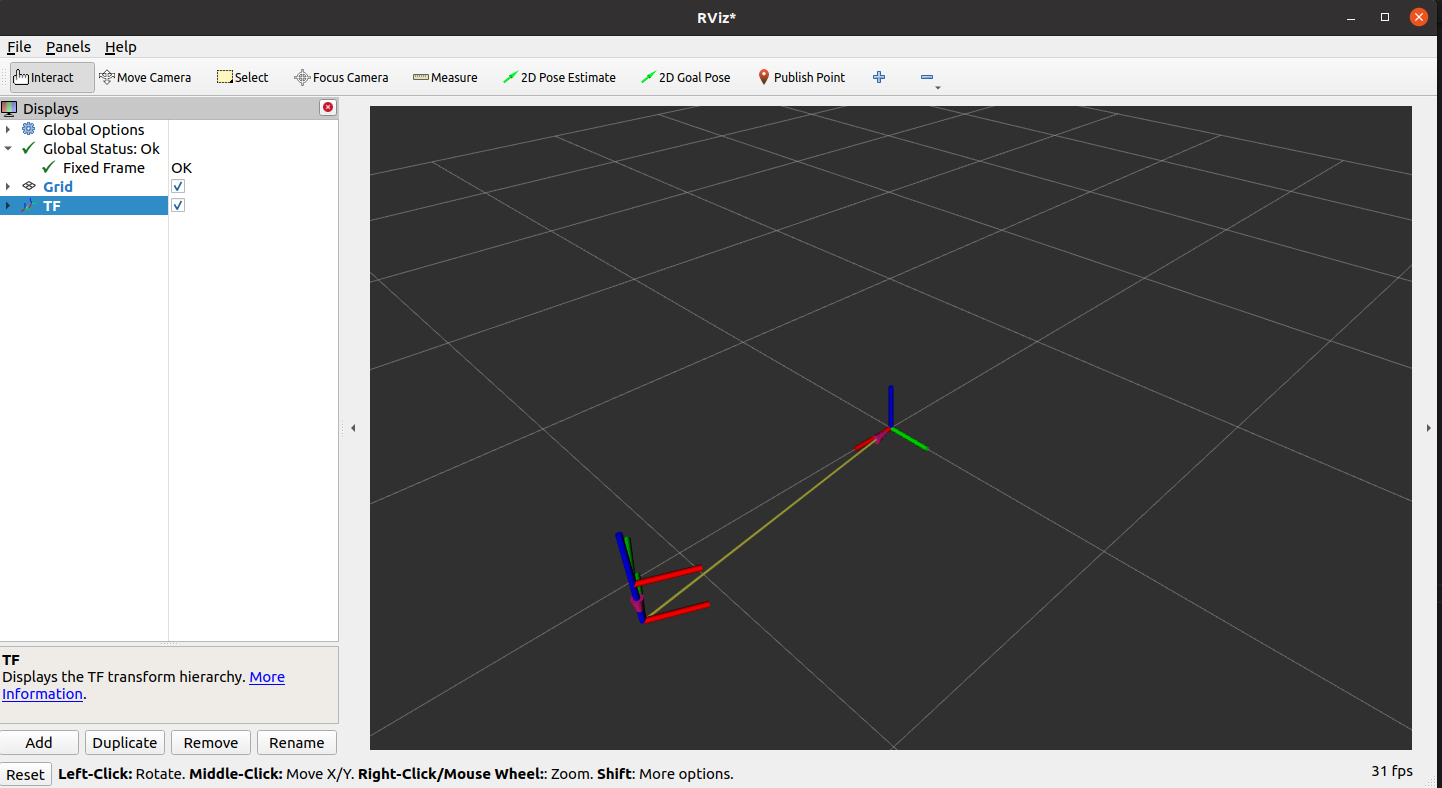Click the Rename button

[297, 742]
